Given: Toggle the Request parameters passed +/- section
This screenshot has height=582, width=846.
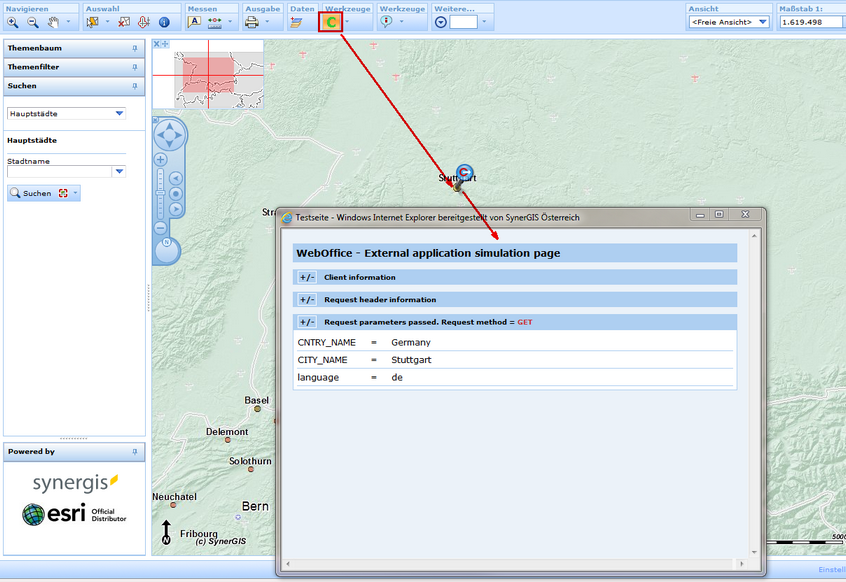Looking at the screenshot, I should pyautogui.click(x=307, y=322).
